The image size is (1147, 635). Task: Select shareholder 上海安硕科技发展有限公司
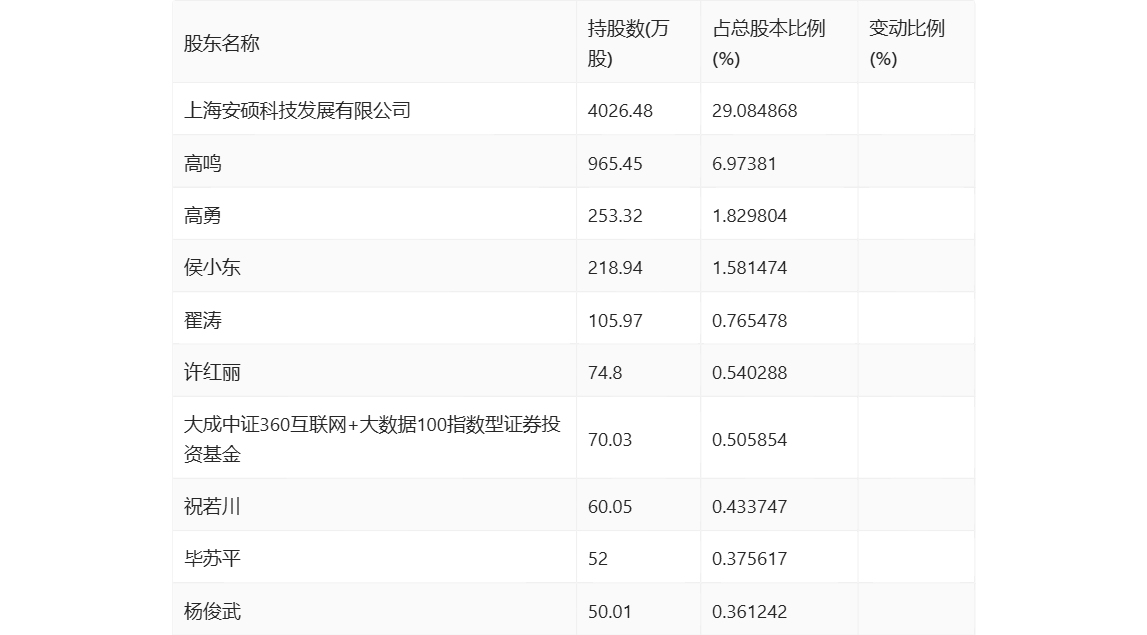(x=297, y=110)
